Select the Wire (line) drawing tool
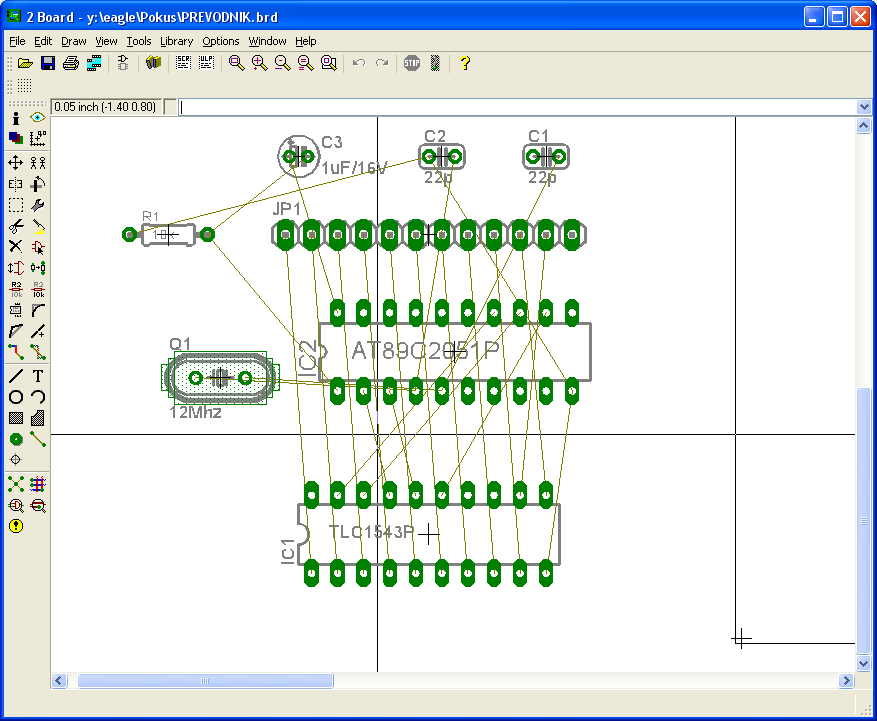Screen dimensions: 877x721 16,376
